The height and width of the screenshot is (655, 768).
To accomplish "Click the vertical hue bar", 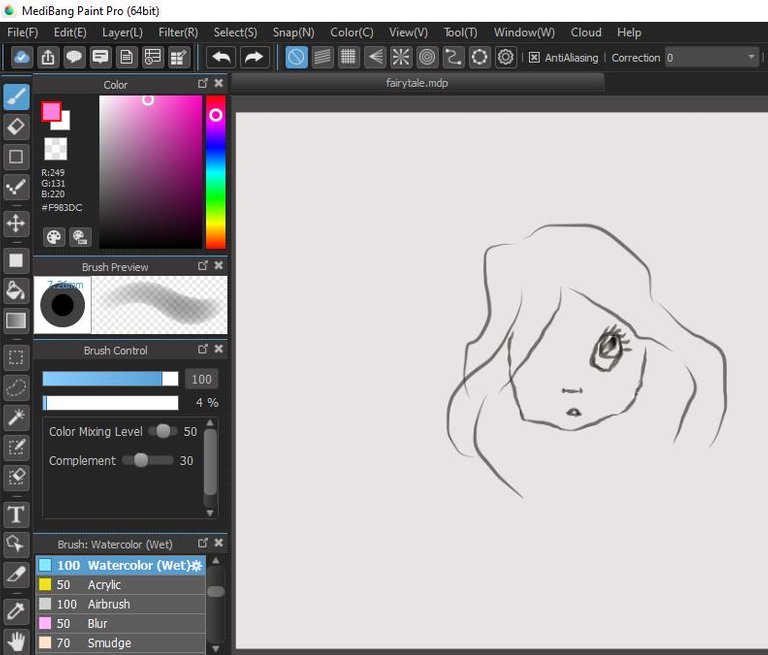I will pos(216,172).
